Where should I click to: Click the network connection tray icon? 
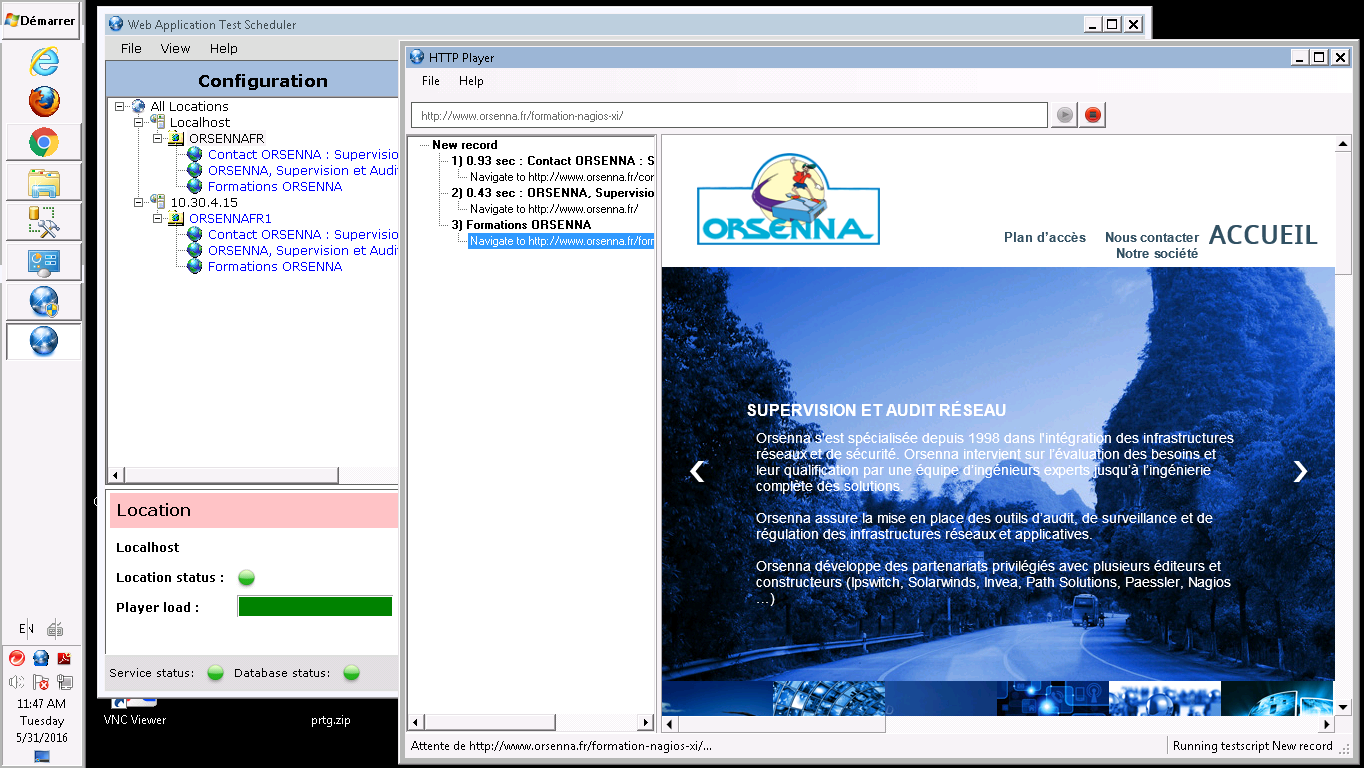[x=64, y=683]
